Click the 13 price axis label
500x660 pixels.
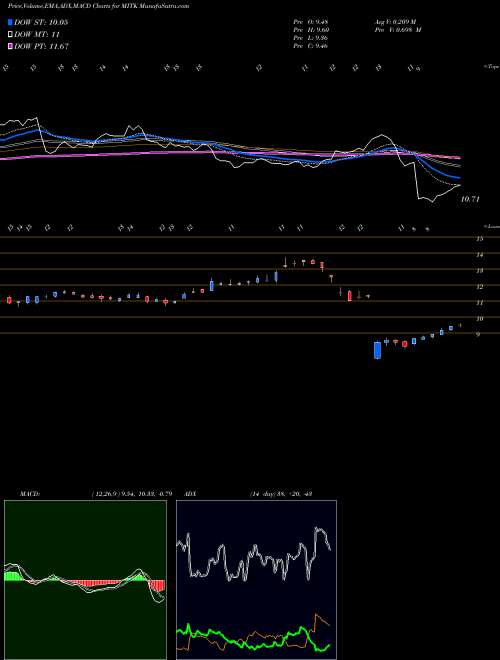479,271
